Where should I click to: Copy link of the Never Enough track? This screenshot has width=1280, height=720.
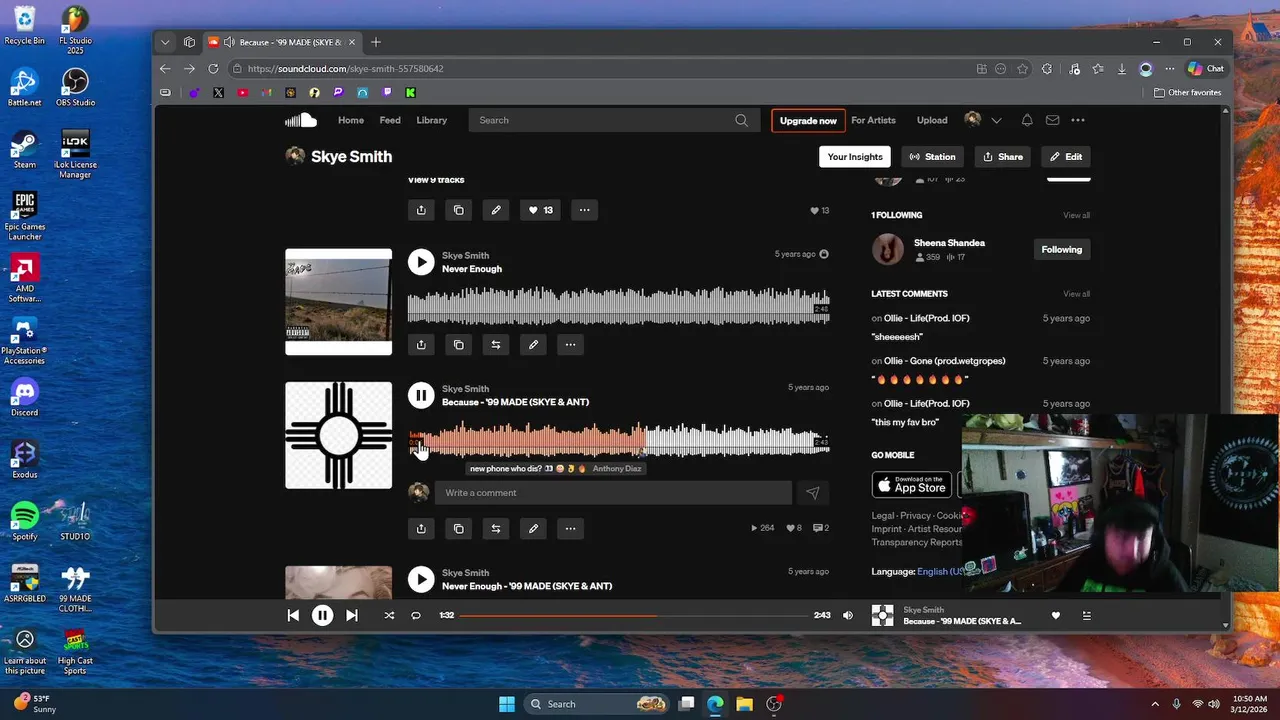pos(459,344)
